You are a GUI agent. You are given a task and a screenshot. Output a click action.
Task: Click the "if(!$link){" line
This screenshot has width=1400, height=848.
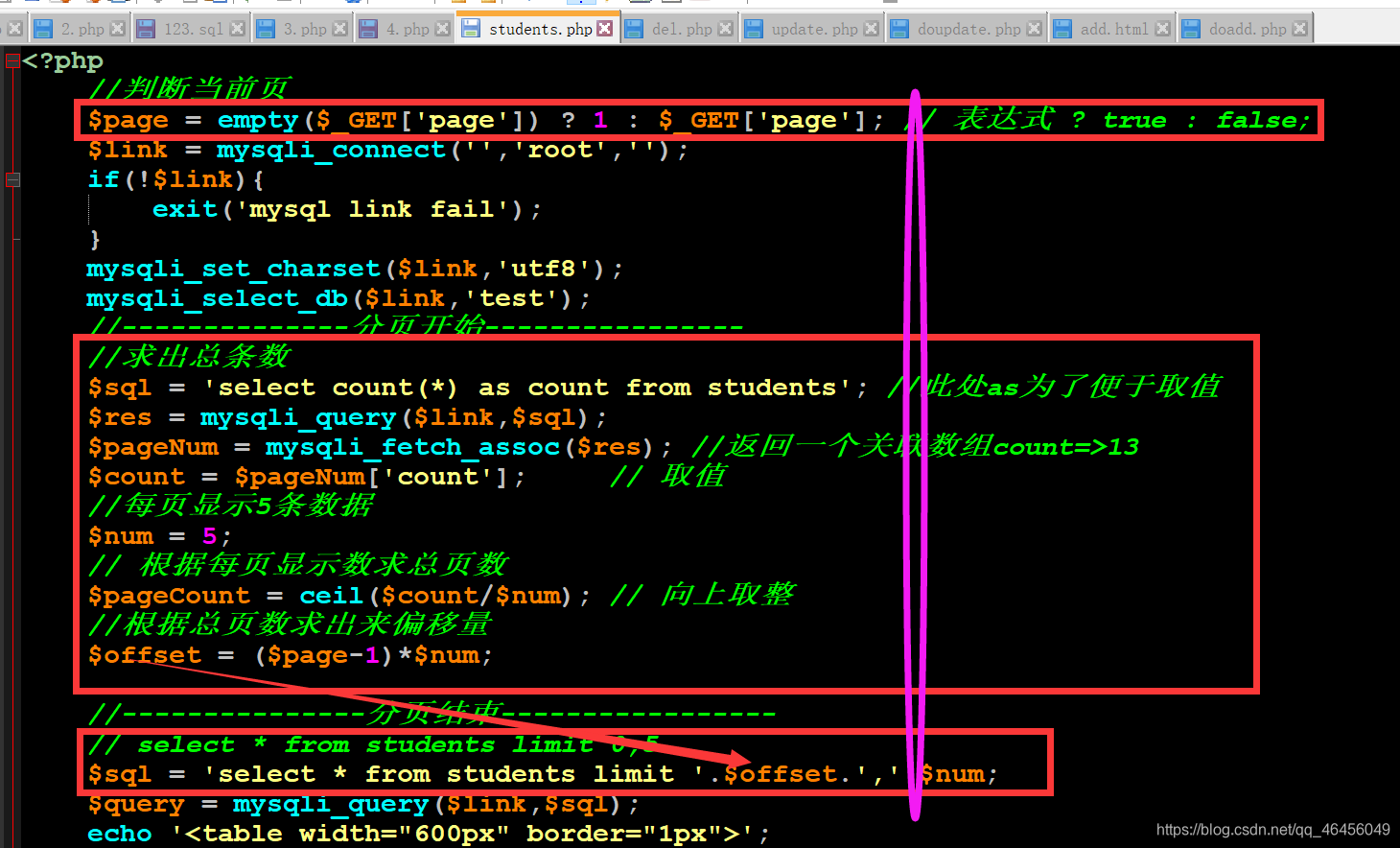click(175, 179)
